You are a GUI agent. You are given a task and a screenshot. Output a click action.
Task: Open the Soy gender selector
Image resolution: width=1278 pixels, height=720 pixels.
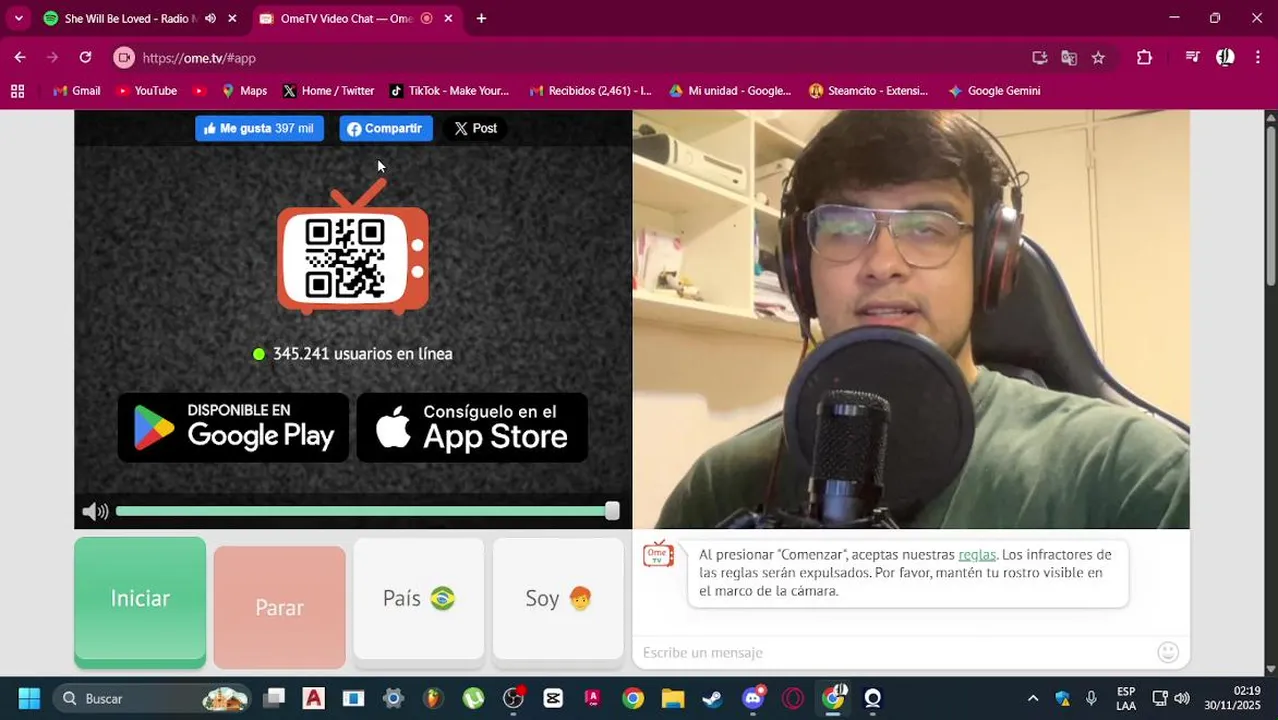click(x=558, y=599)
